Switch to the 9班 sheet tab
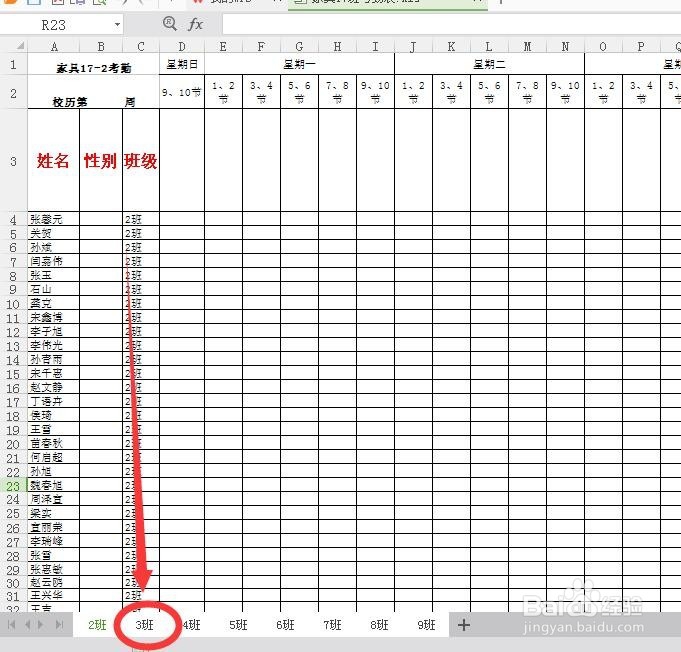 426,625
